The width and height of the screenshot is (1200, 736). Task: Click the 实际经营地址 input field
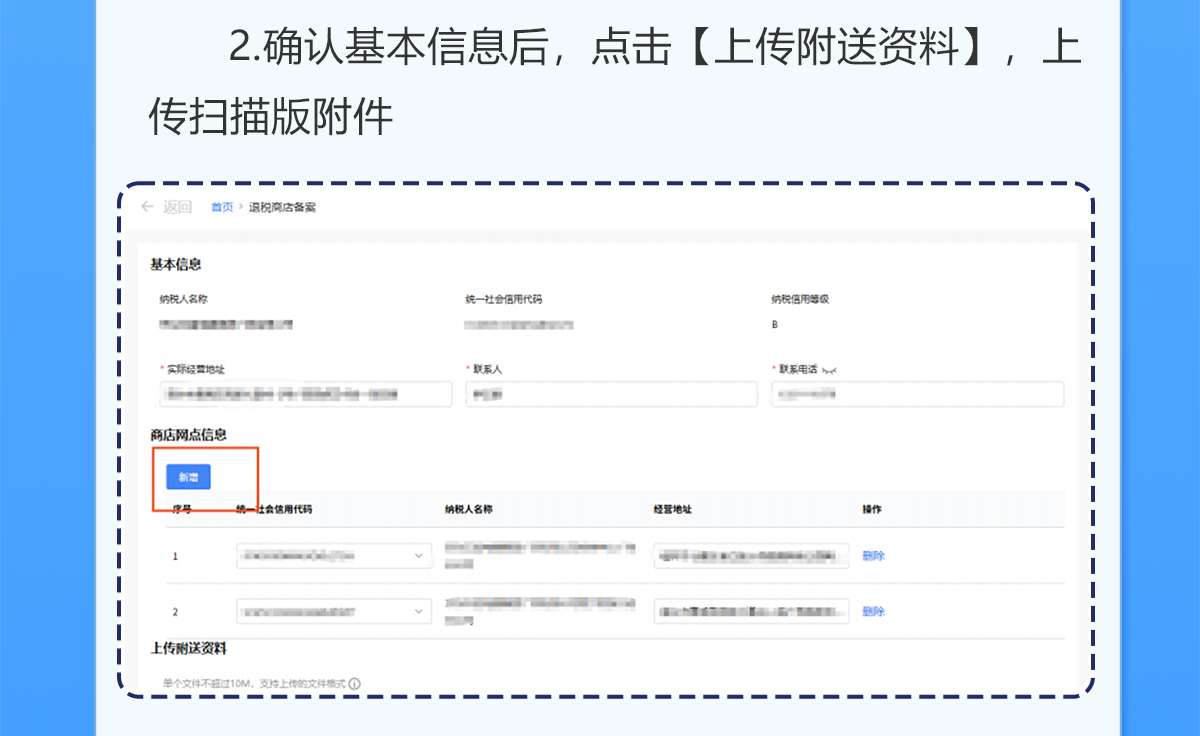[x=305, y=394]
